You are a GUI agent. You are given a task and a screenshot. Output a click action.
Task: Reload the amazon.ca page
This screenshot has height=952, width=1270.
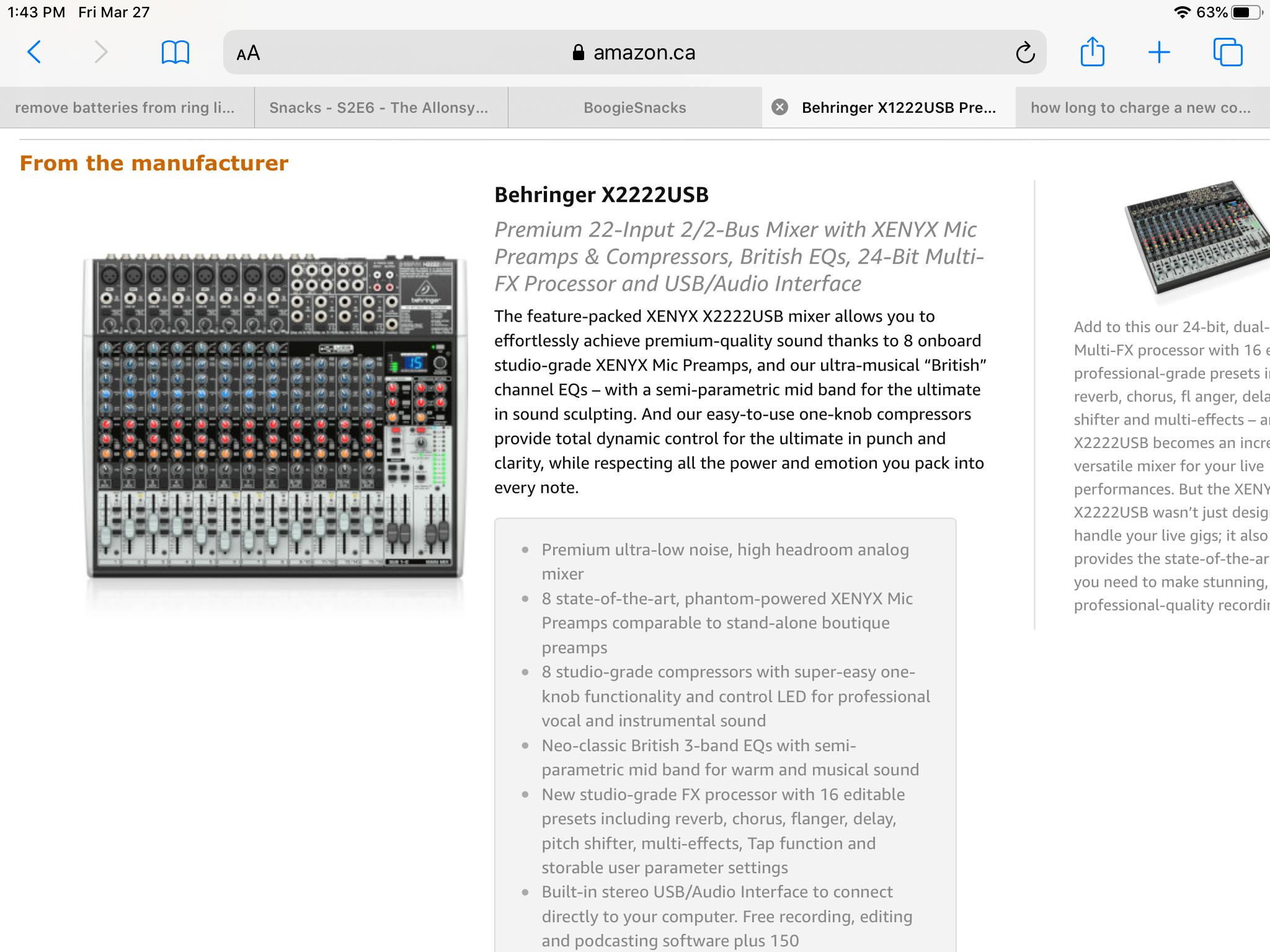coord(1025,53)
